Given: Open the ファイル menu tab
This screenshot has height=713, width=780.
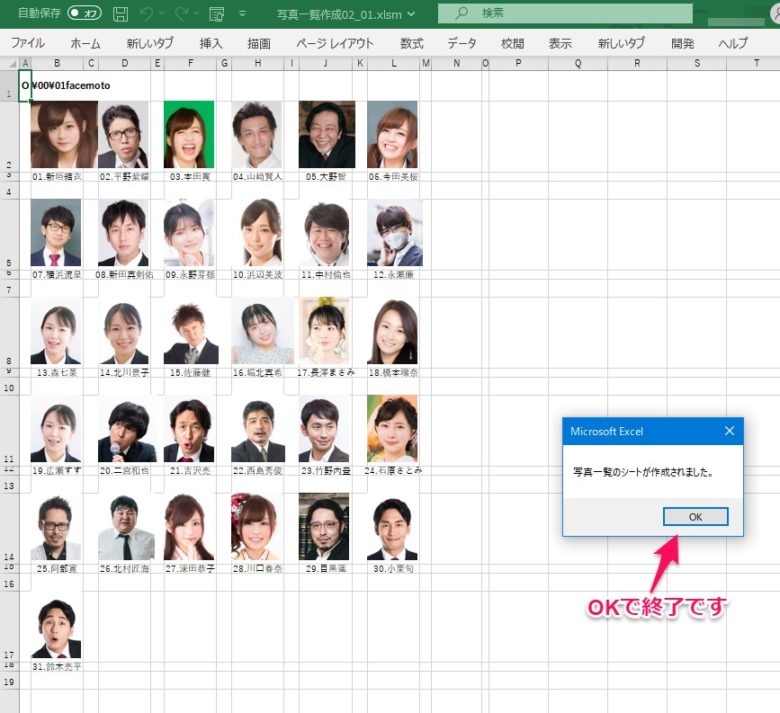Looking at the screenshot, I should click(27, 44).
